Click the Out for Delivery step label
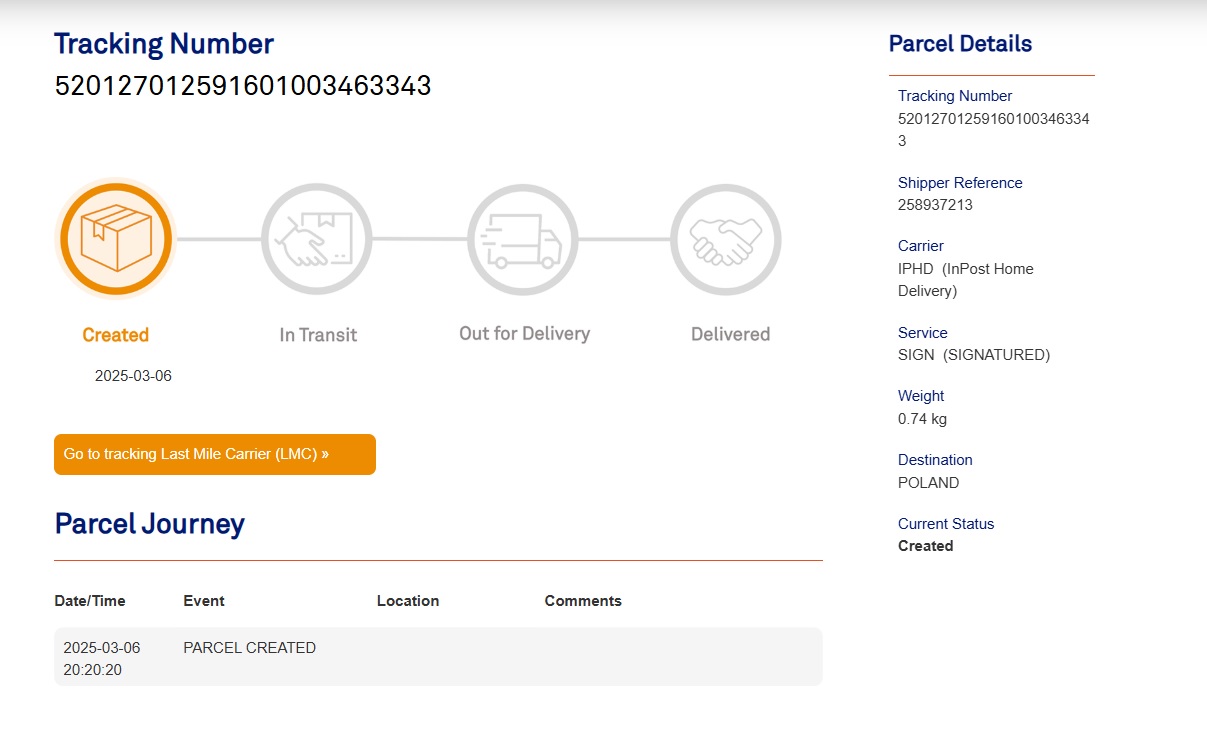The height and width of the screenshot is (732, 1207). click(525, 334)
